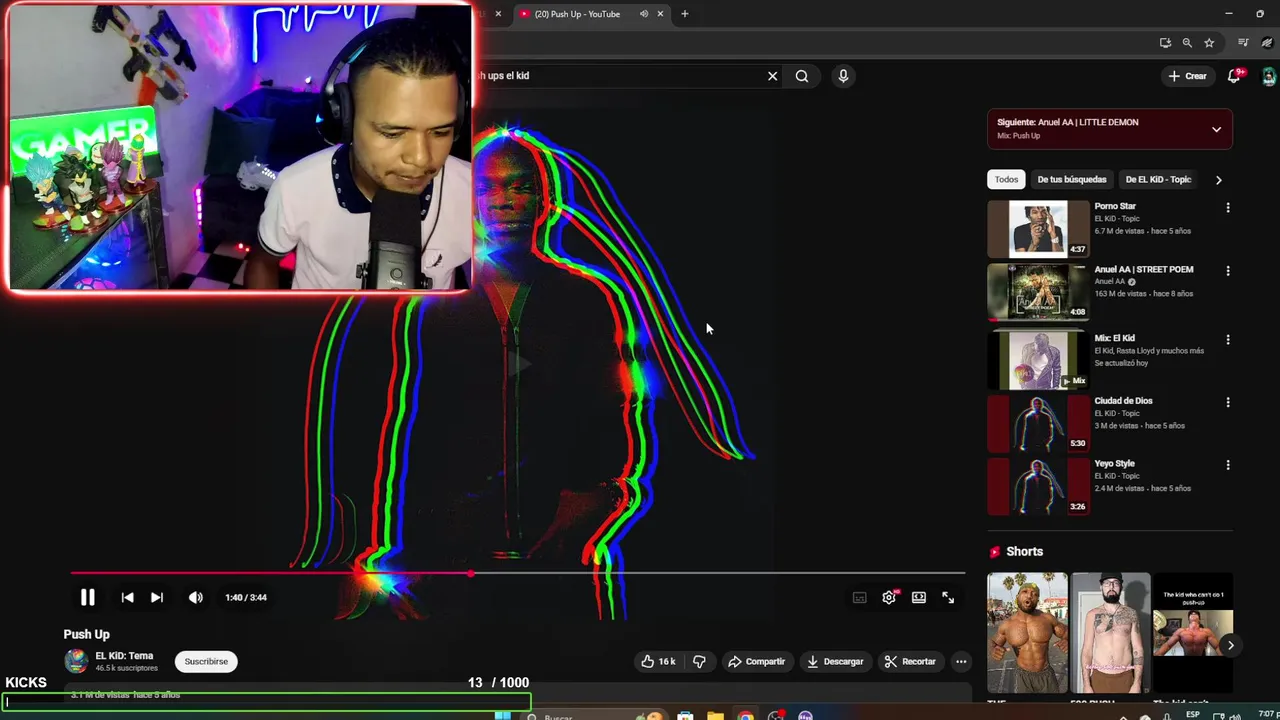Screen dimensions: 1280x720
Task: Click the ESP language indicator
Action: point(1193,715)
